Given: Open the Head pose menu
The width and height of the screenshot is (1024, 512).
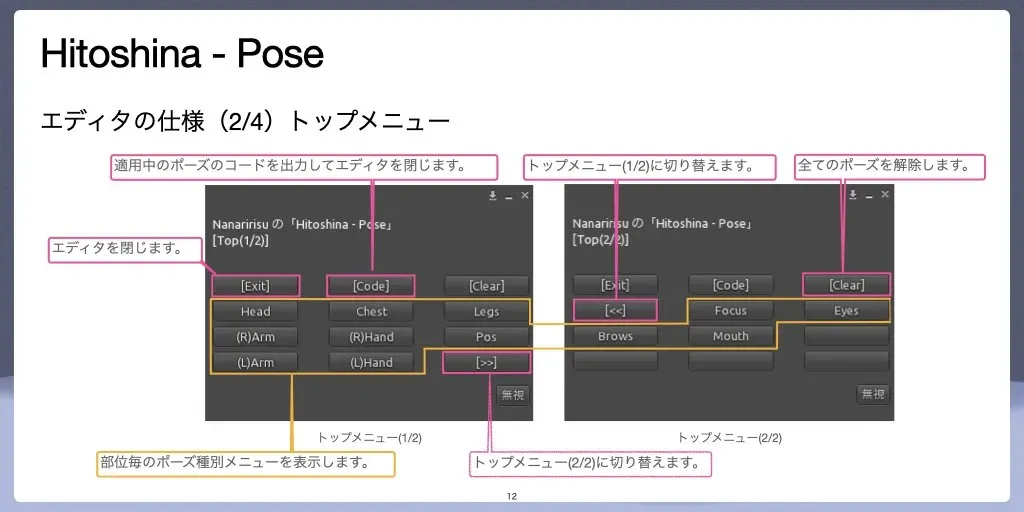Looking at the screenshot, I should [255, 312].
